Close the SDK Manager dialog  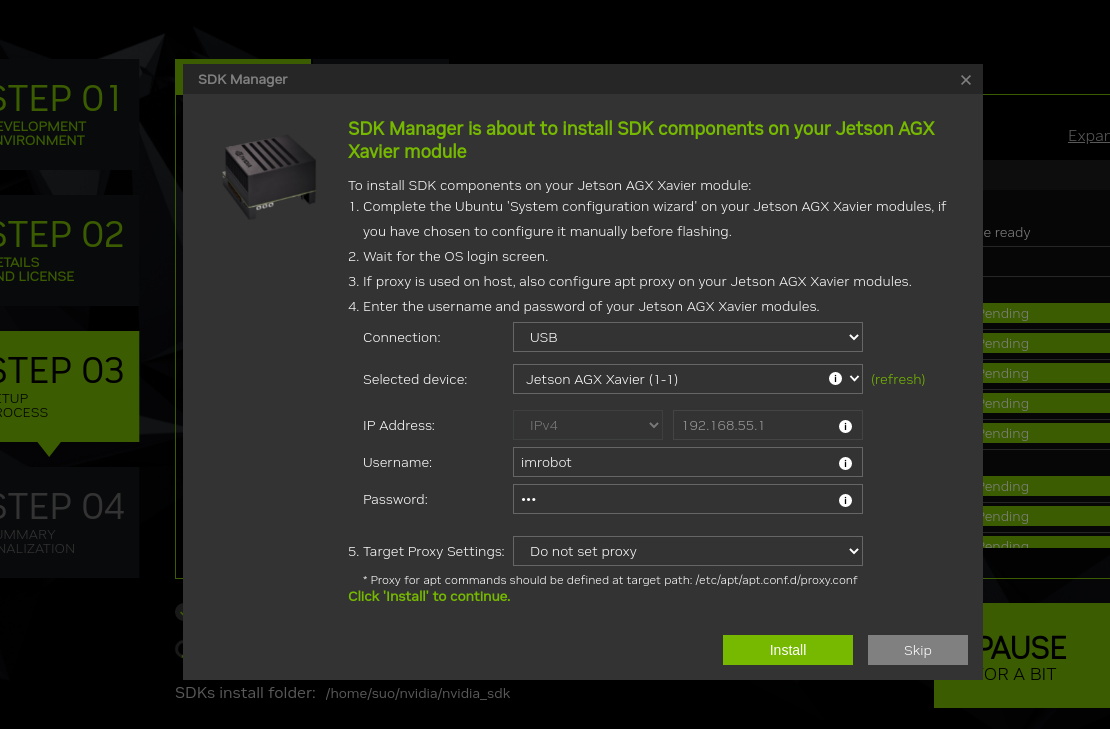coord(966,80)
